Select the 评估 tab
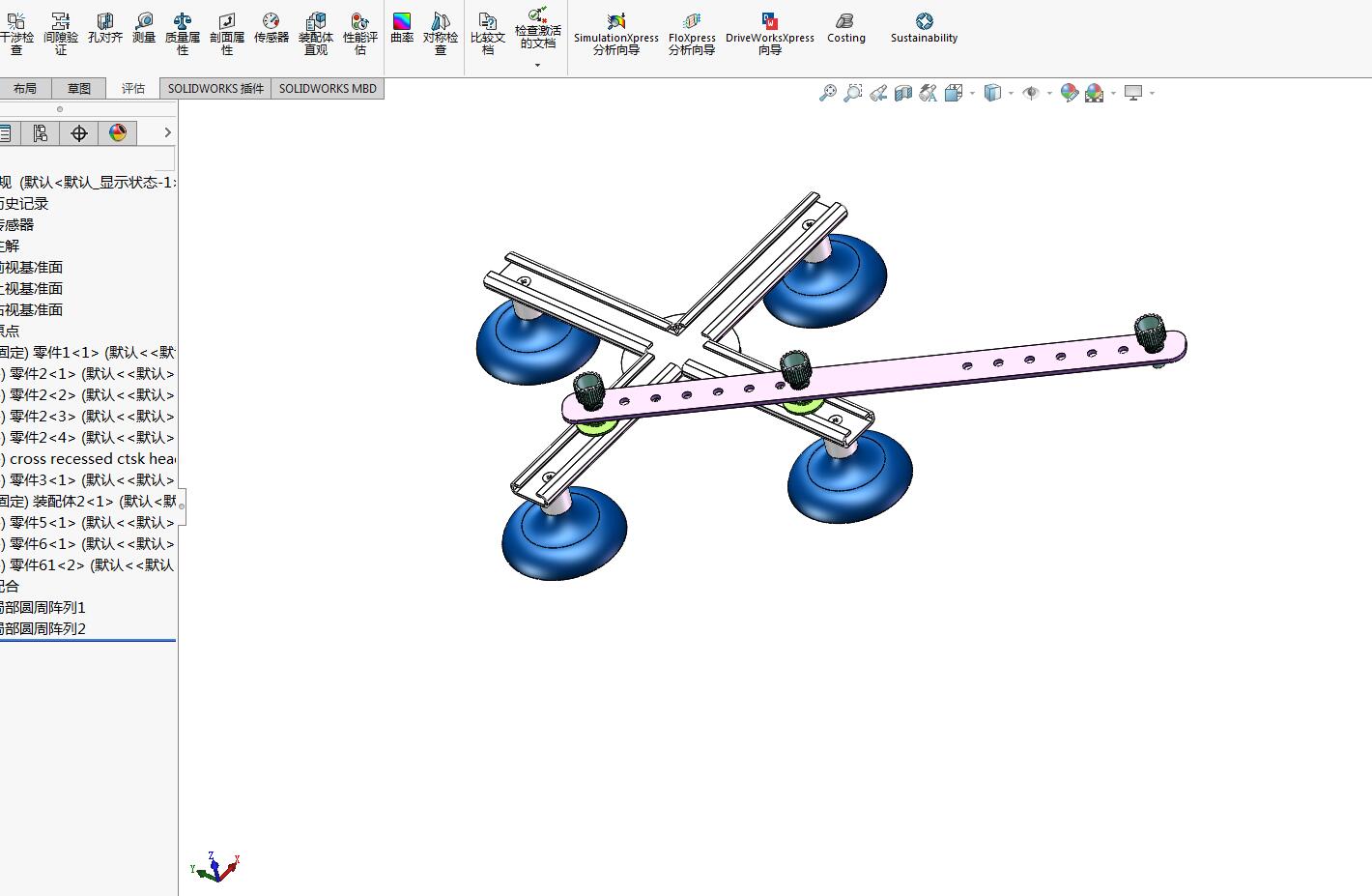Screen dimensions: 1372x896 (133, 88)
